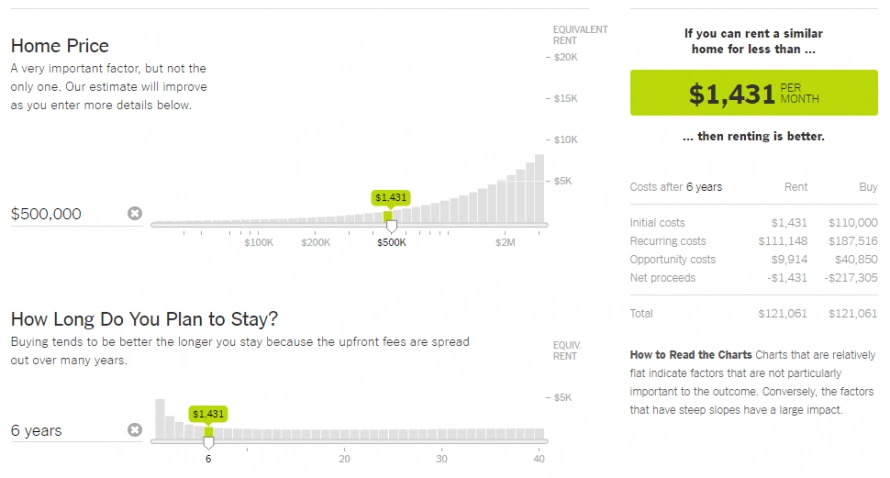Viewport: 890px width, 478px height.
Task: Click the Net proceeds row
Action: (753, 278)
